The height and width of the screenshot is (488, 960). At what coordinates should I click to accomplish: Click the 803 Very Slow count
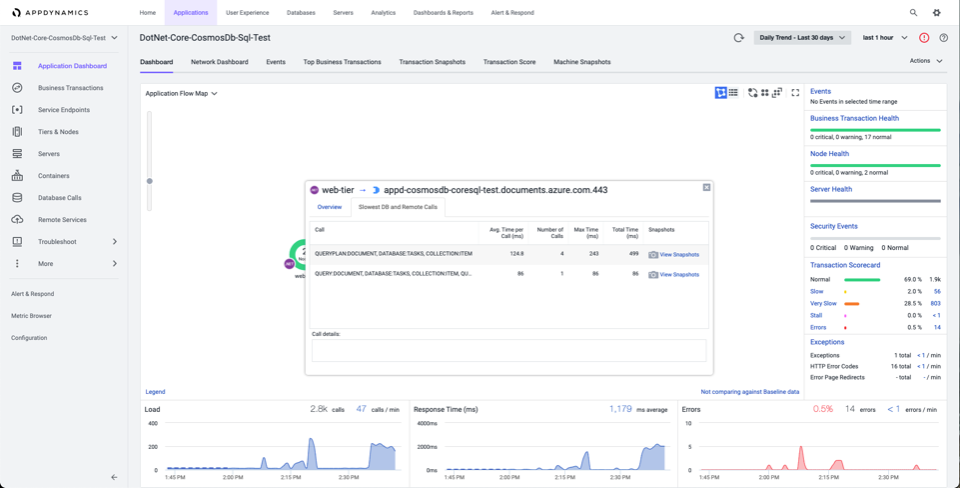[935, 304]
